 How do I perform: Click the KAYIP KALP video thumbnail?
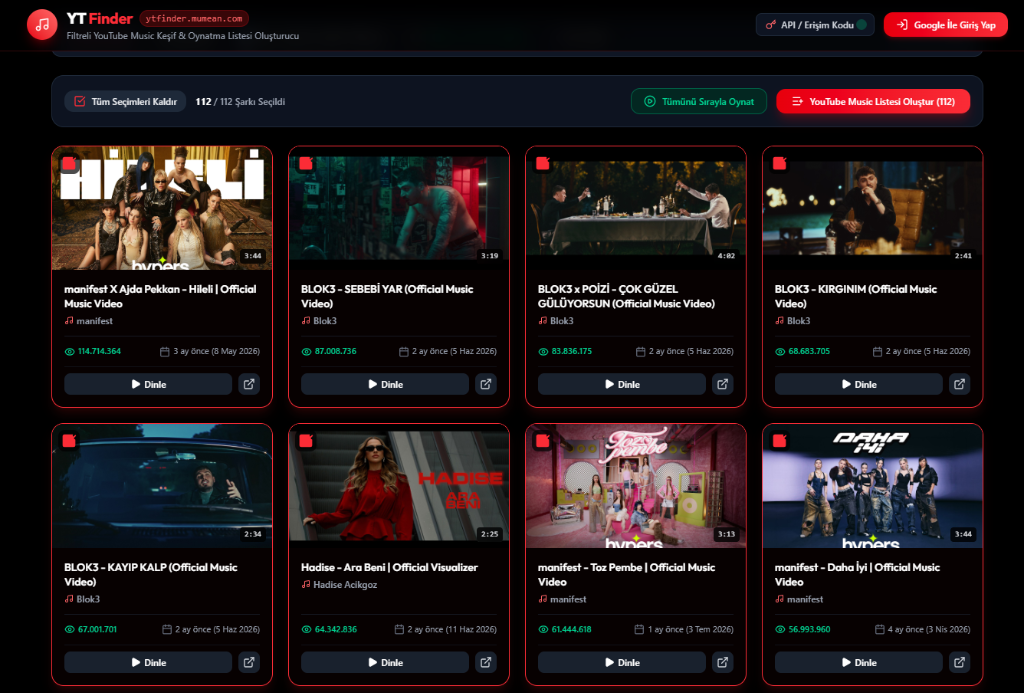[162, 486]
